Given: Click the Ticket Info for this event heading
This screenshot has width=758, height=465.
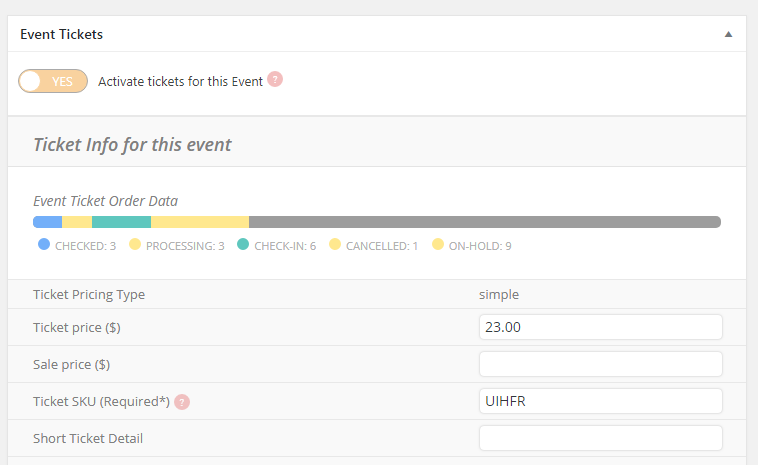Looking at the screenshot, I should pyautogui.click(x=132, y=145).
